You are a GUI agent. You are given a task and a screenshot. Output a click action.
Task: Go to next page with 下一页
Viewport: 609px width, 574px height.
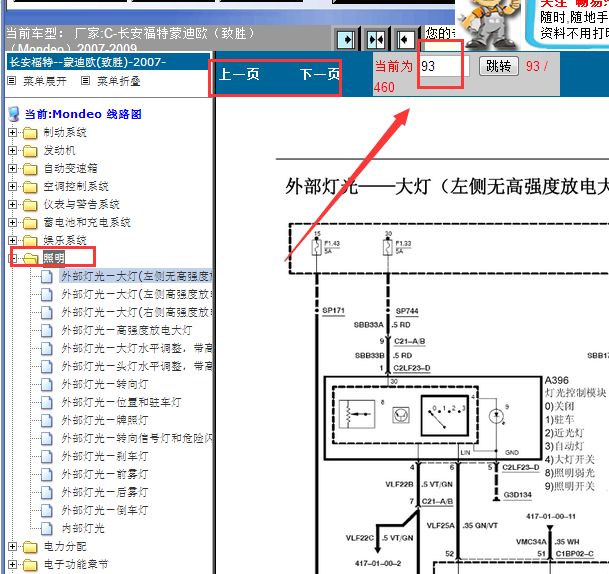[319, 74]
